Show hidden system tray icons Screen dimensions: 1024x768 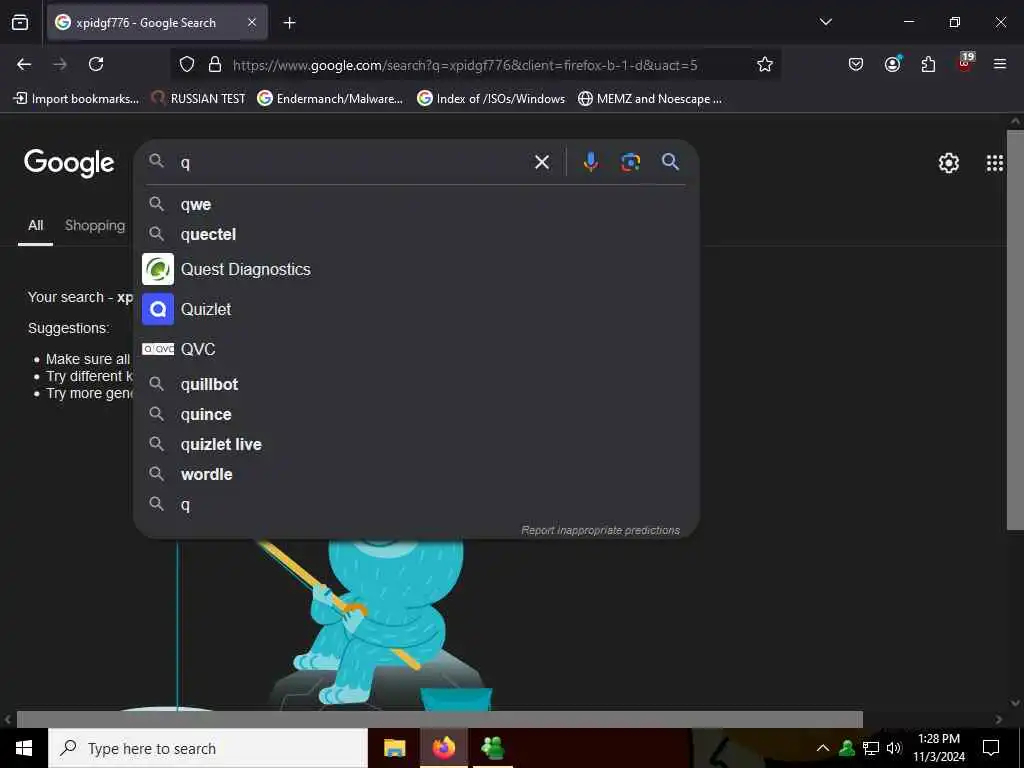(823, 748)
